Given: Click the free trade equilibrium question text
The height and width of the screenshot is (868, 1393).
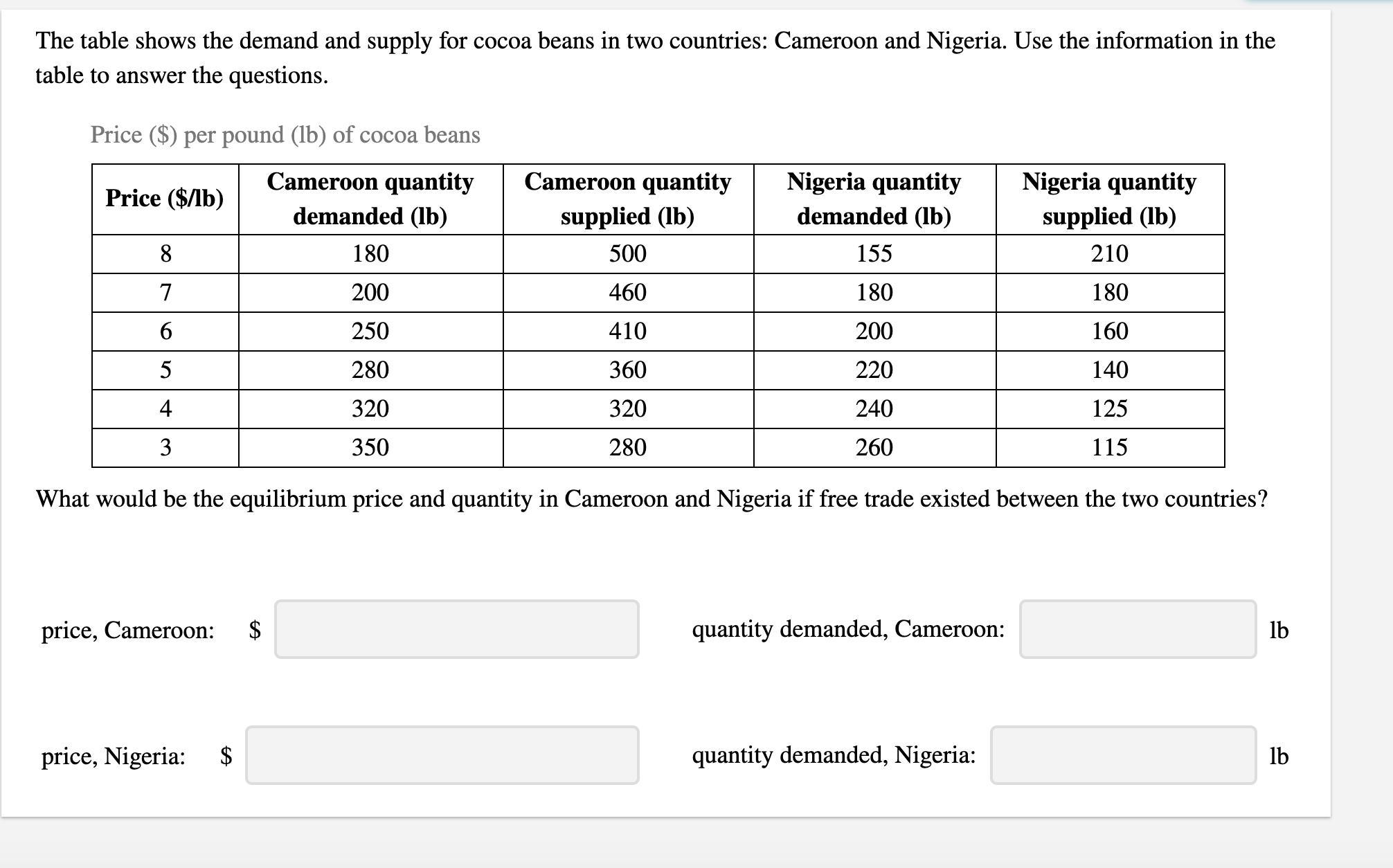Looking at the screenshot, I should point(651,498).
